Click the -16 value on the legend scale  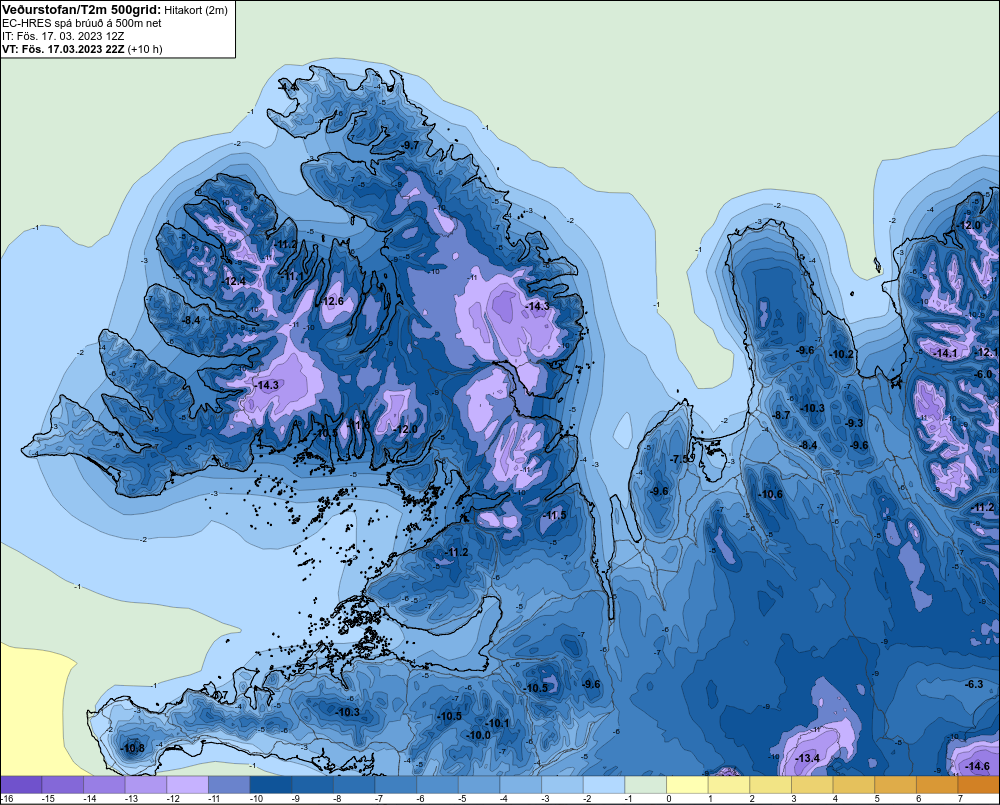[6, 799]
